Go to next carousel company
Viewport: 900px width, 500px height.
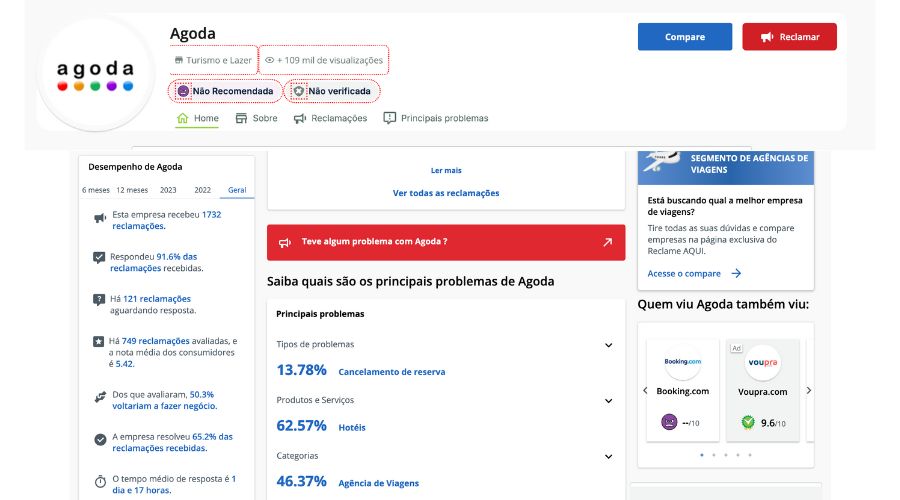(809, 390)
